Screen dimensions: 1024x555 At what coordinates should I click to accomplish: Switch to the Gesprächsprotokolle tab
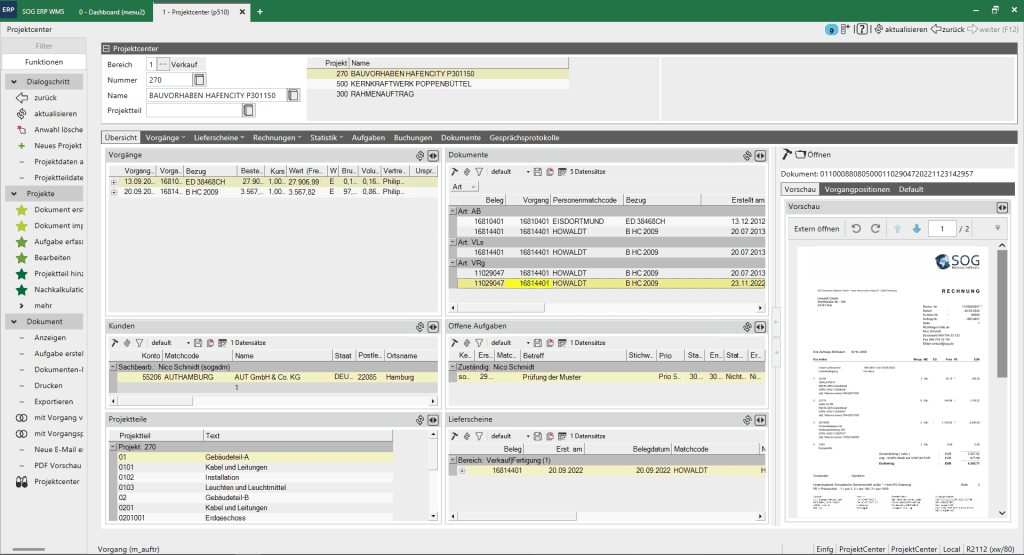tap(524, 138)
